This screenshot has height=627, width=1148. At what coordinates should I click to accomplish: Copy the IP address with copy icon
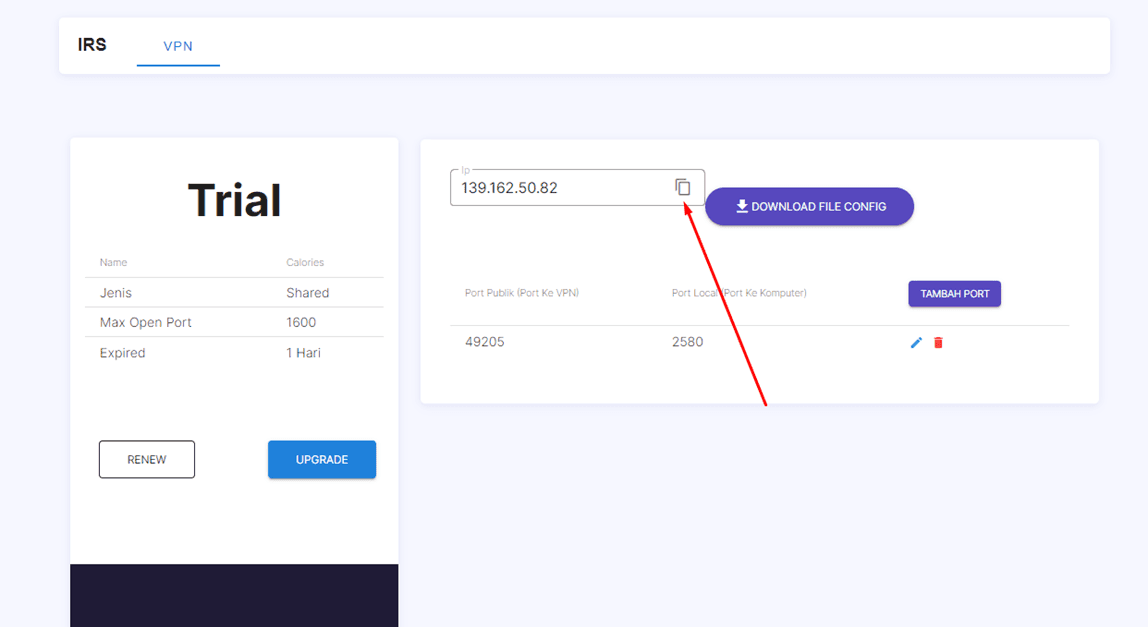point(683,187)
